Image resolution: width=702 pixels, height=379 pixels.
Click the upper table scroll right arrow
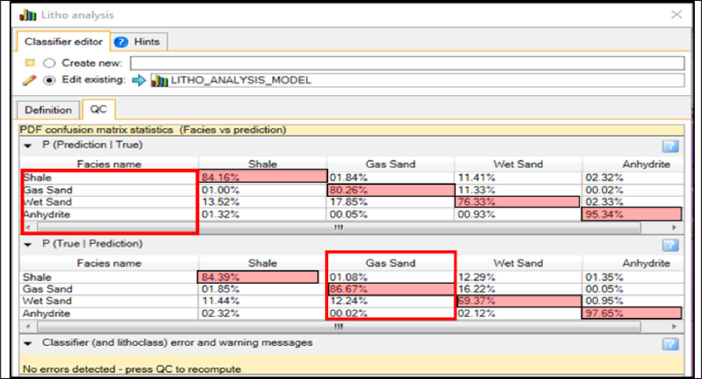[x=674, y=228]
